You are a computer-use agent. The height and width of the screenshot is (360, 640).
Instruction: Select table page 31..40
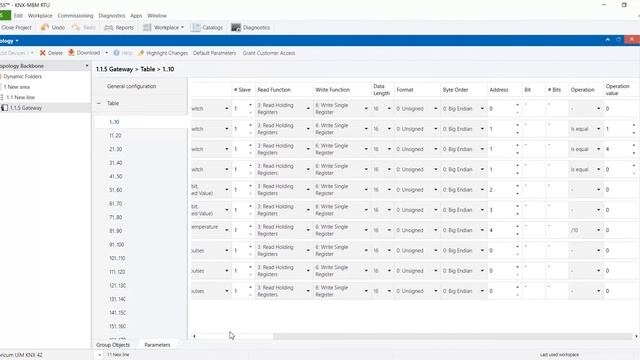pos(116,163)
